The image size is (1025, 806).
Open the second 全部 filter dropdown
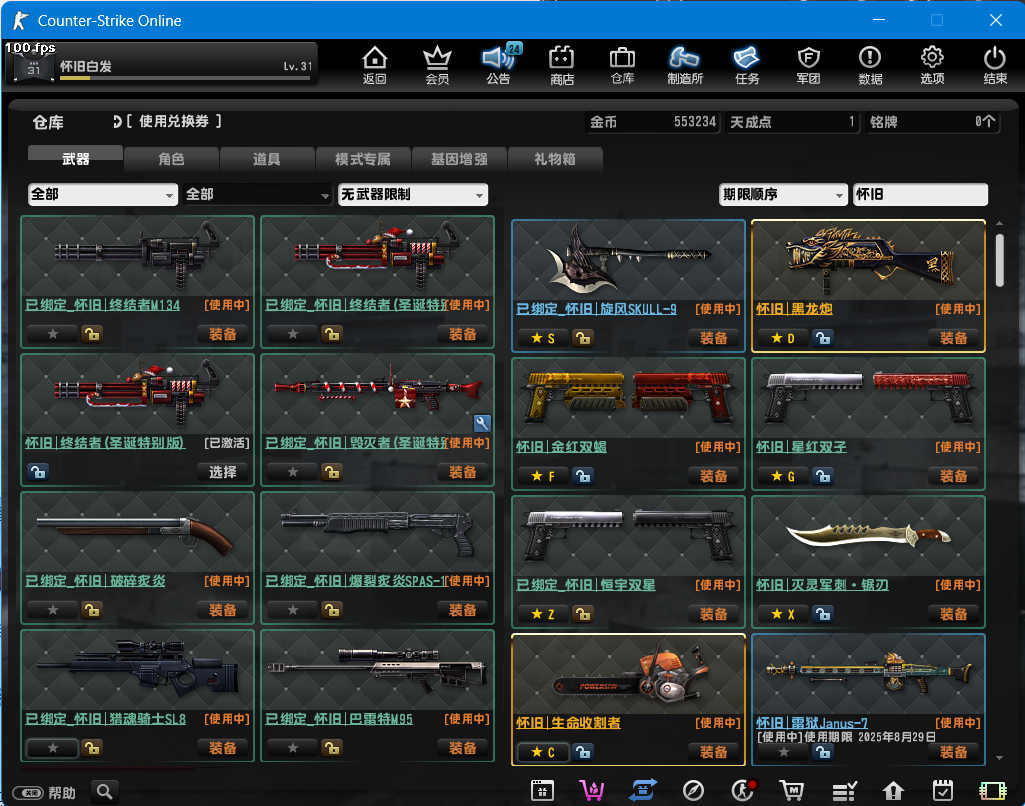[258, 194]
